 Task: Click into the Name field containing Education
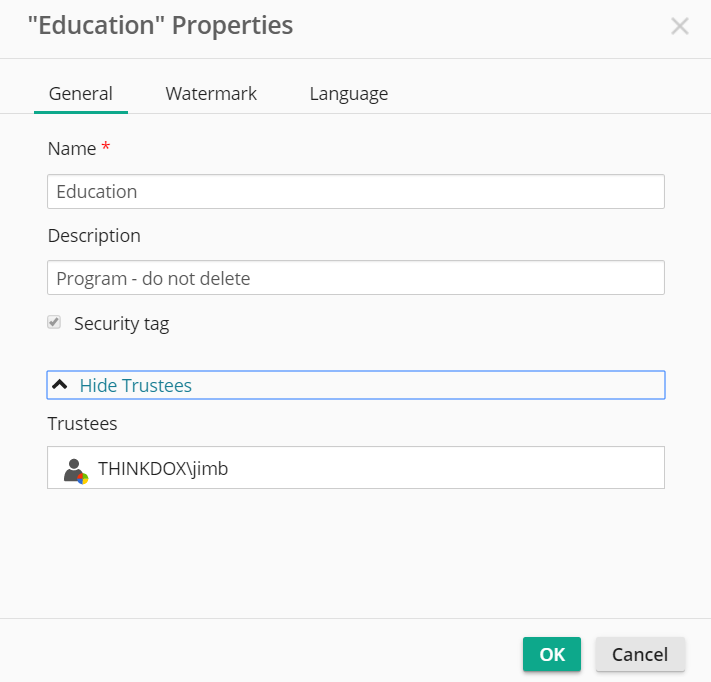[356, 192]
